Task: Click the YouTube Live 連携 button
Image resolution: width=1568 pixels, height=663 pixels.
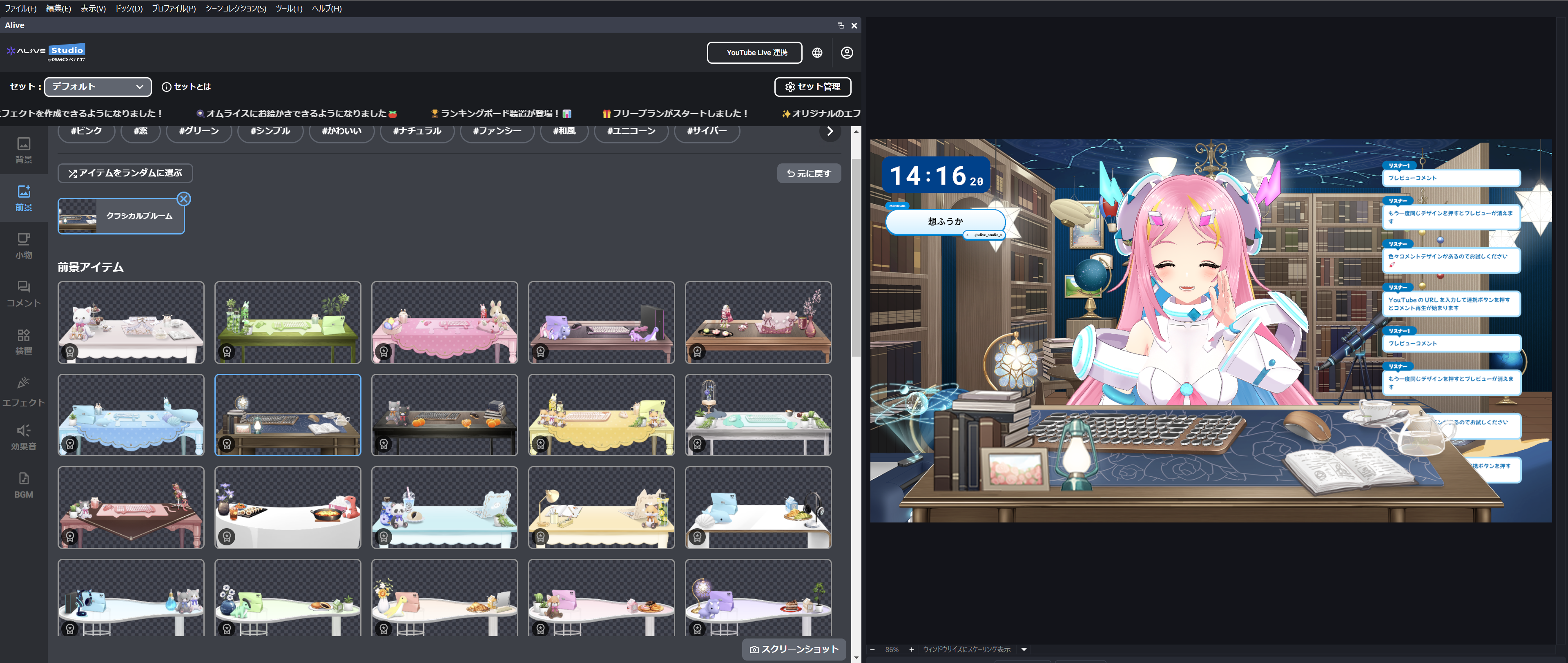Action: click(755, 52)
